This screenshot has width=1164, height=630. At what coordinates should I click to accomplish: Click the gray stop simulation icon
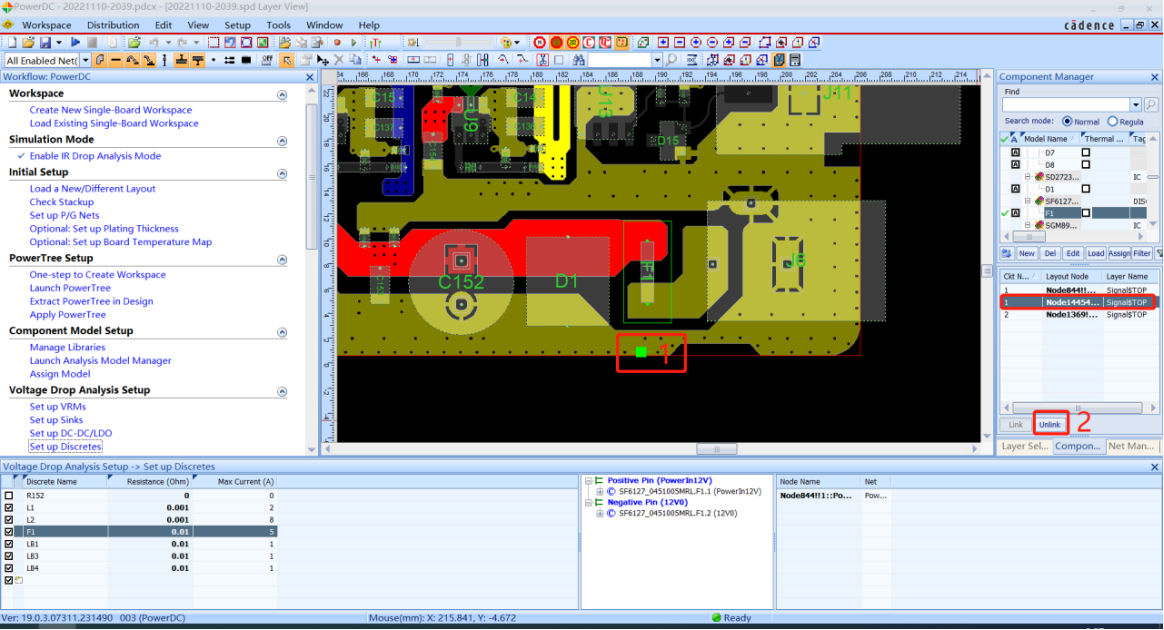(x=91, y=42)
